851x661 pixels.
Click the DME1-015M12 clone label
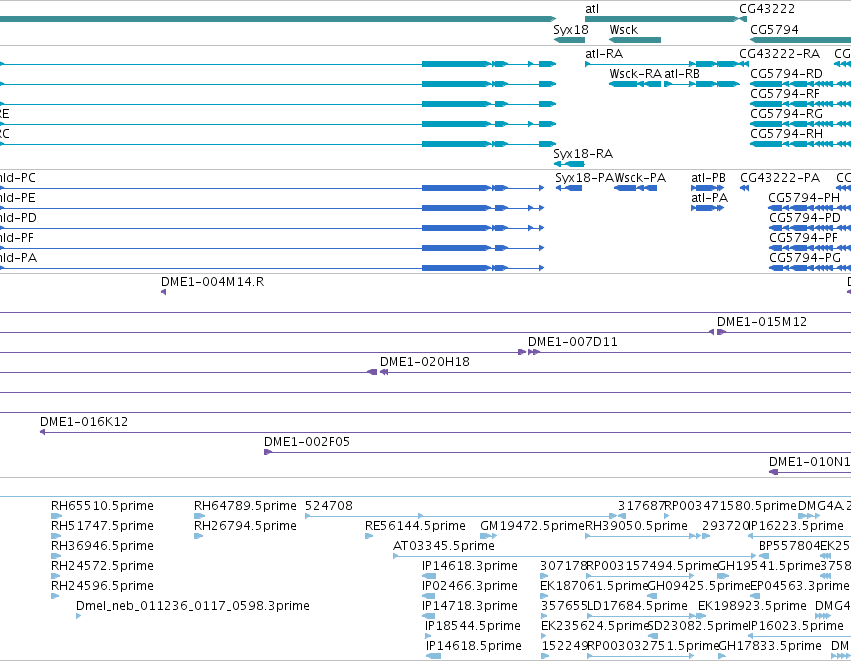tap(761, 322)
